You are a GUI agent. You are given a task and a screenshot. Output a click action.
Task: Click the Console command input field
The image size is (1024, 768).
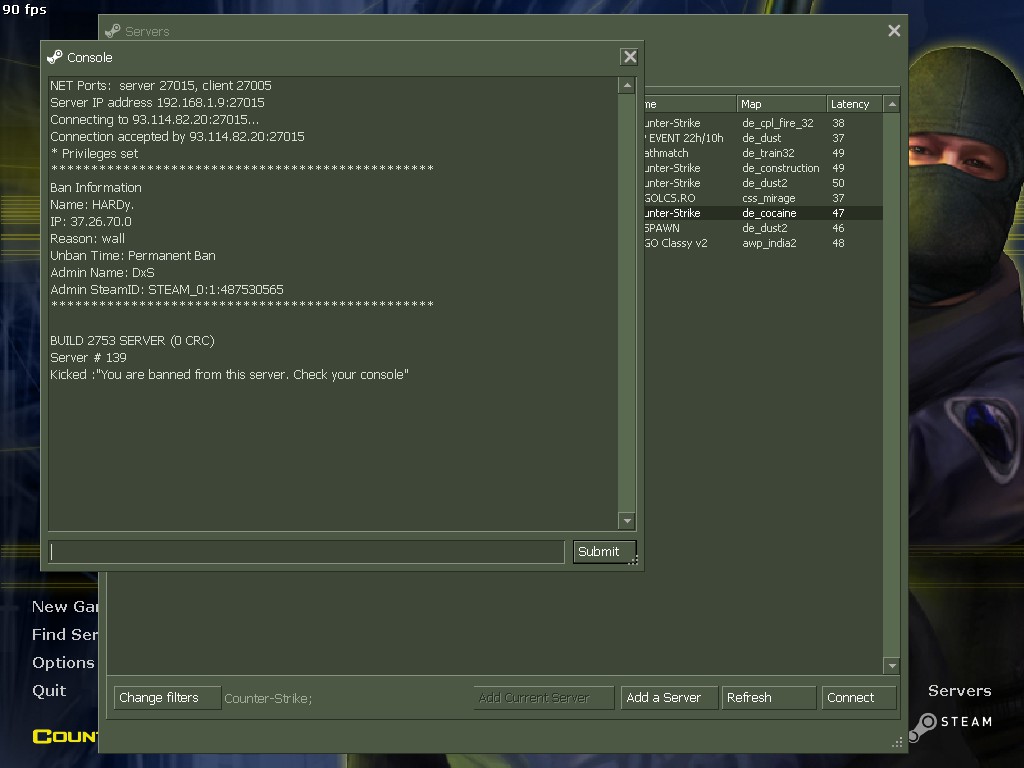(x=306, y=552)
